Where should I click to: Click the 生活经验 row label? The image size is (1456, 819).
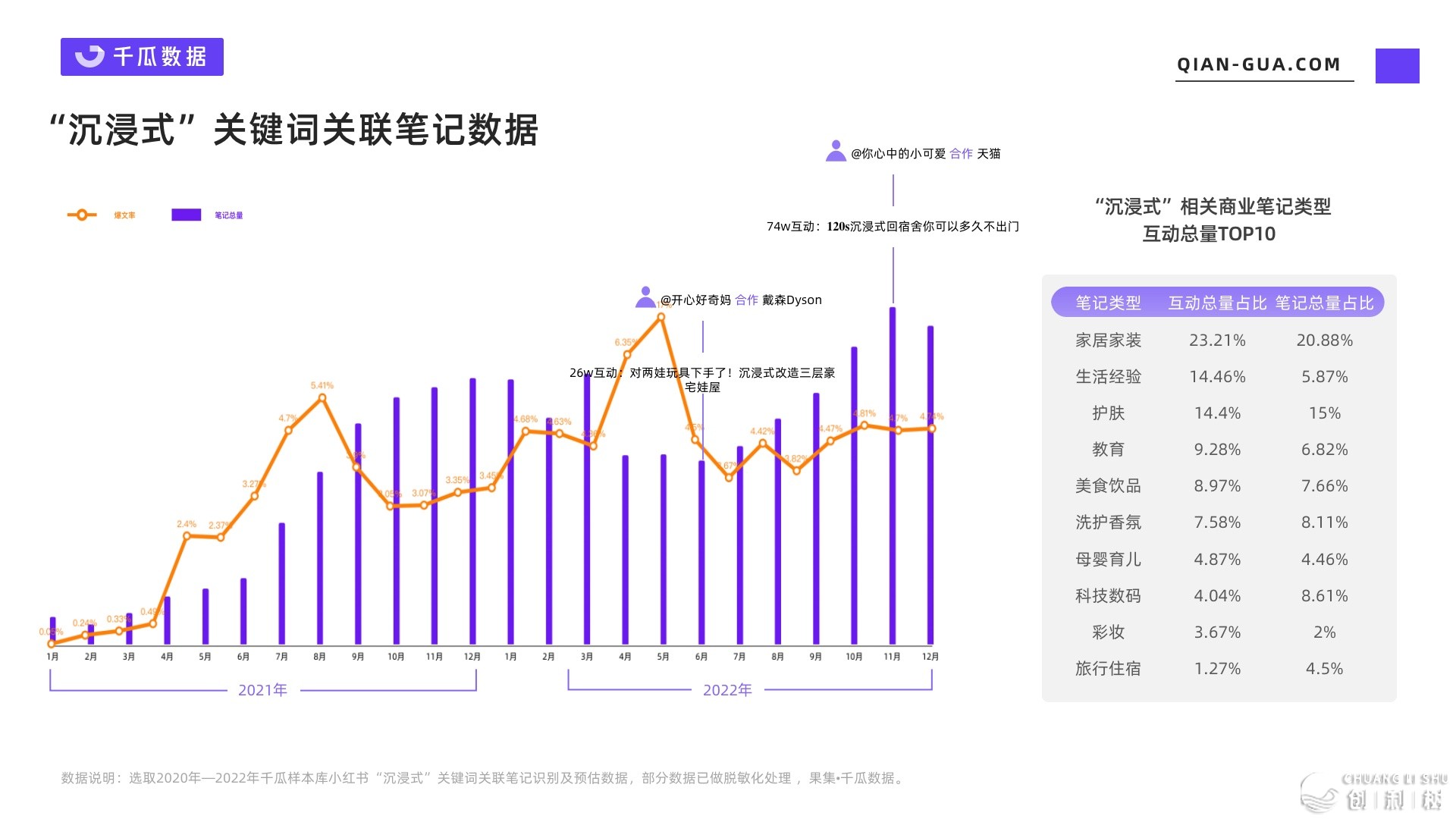coord(1108,377)
